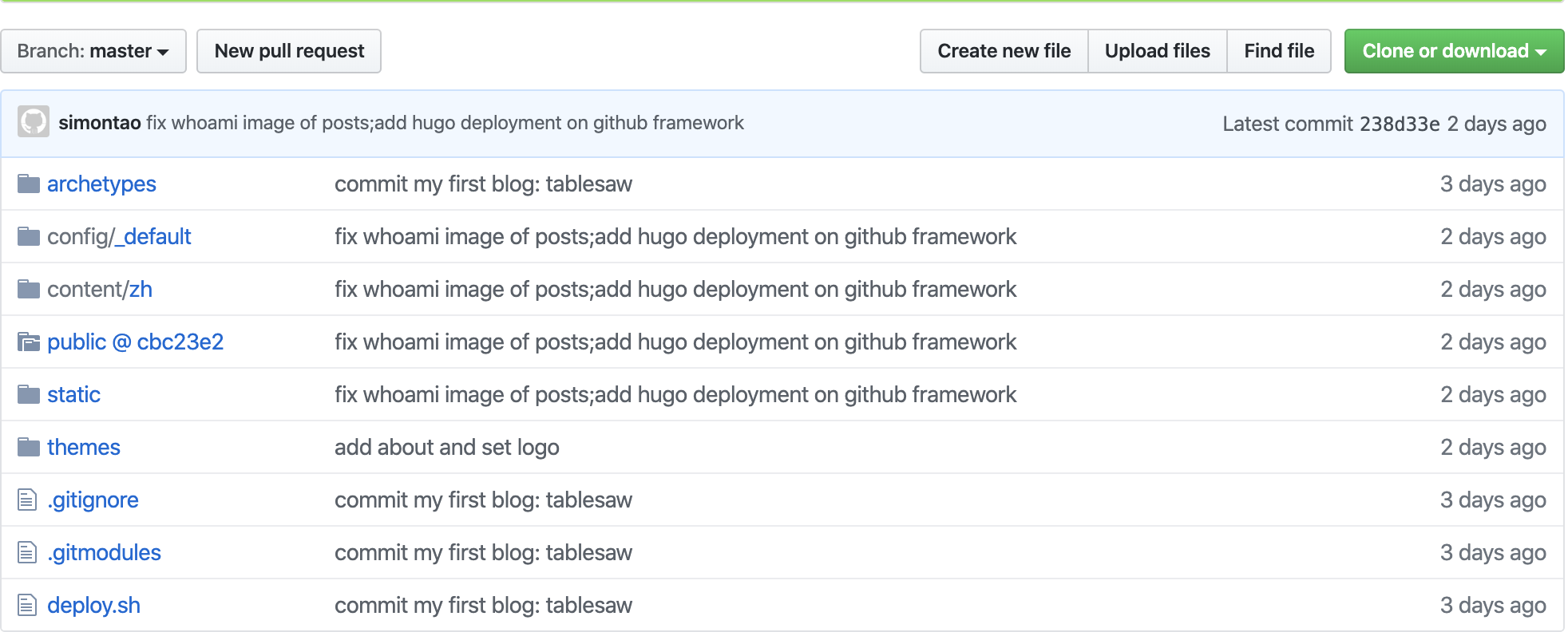Click the deploy.sh file icon
Image resolution: width=1568 pixels, height=632 pixels.
[27, 606]
